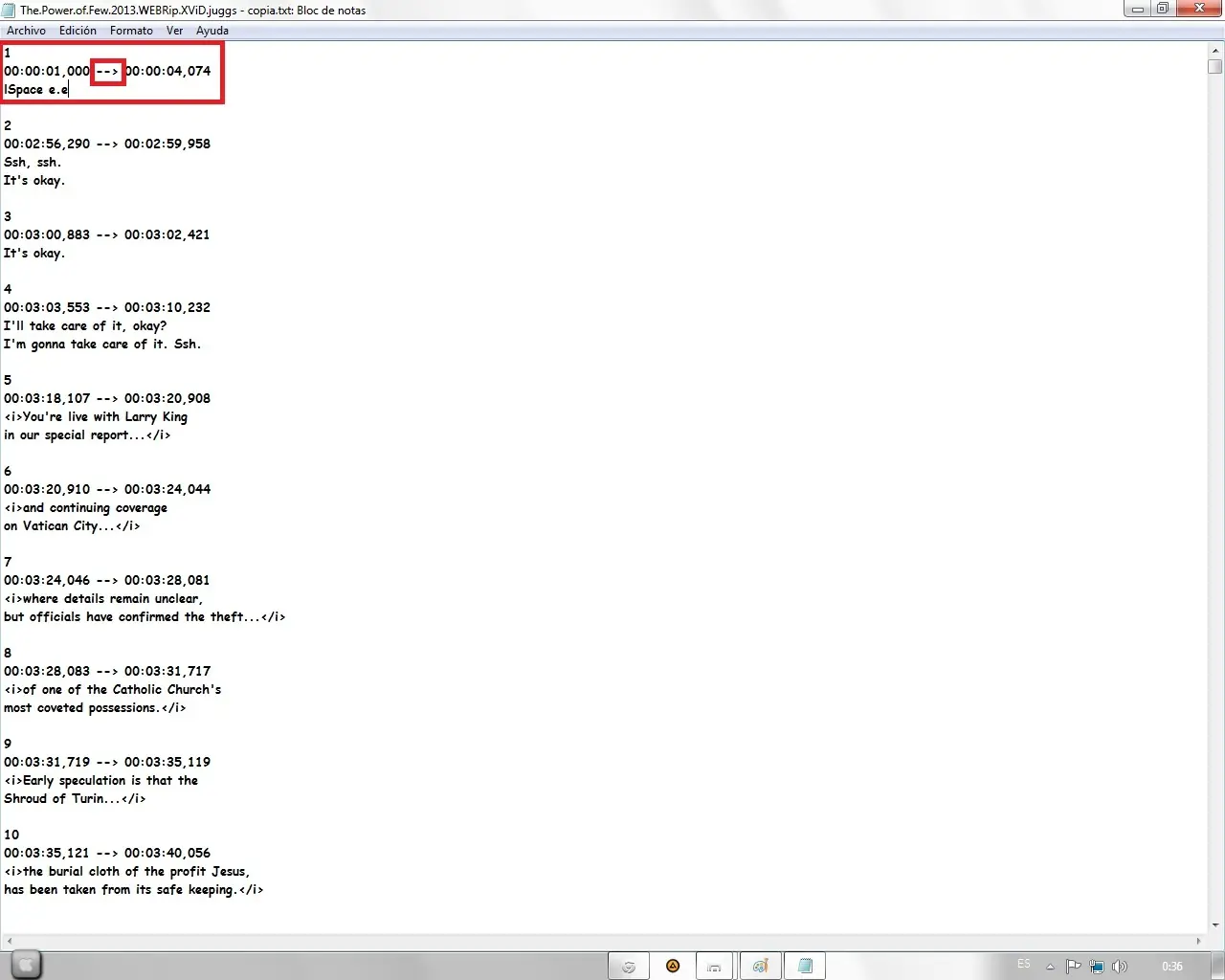This screenshot has width=1225, height=980.
Task: Click the 'You're live with Larry King' line
Action: click(x=96, y=416)
